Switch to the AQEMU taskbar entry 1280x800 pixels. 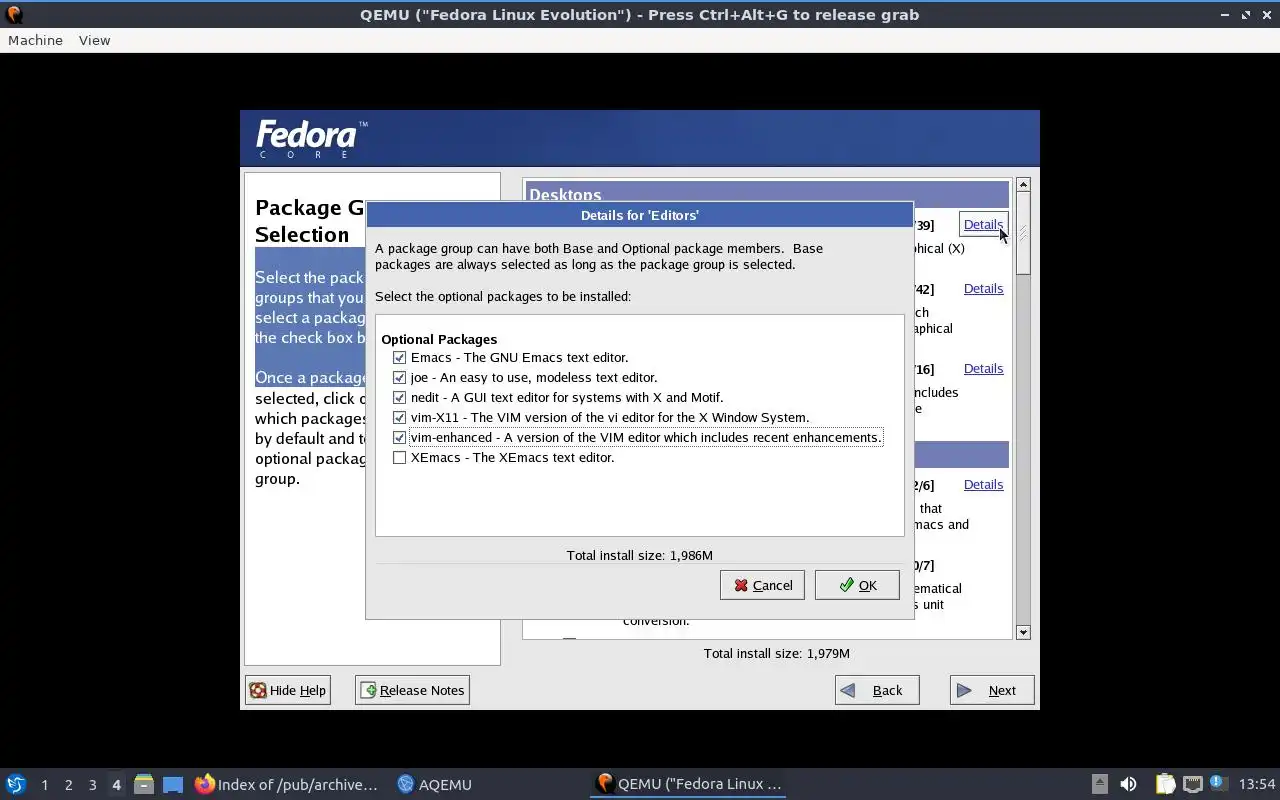pyautogui.click(x=434, y=784)
